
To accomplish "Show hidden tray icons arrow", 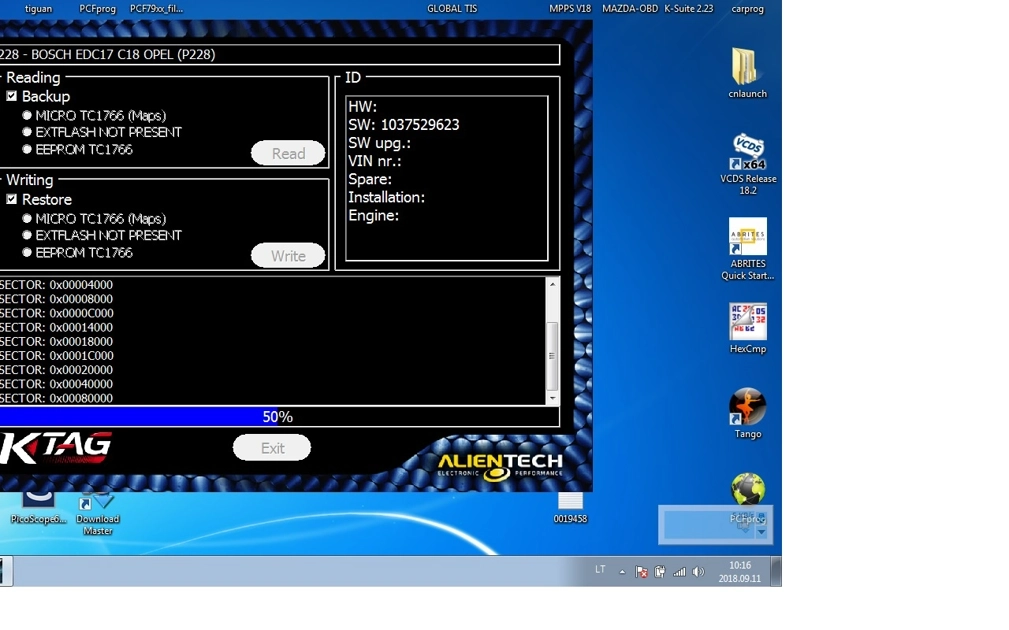I will click(x=622, y=571).
